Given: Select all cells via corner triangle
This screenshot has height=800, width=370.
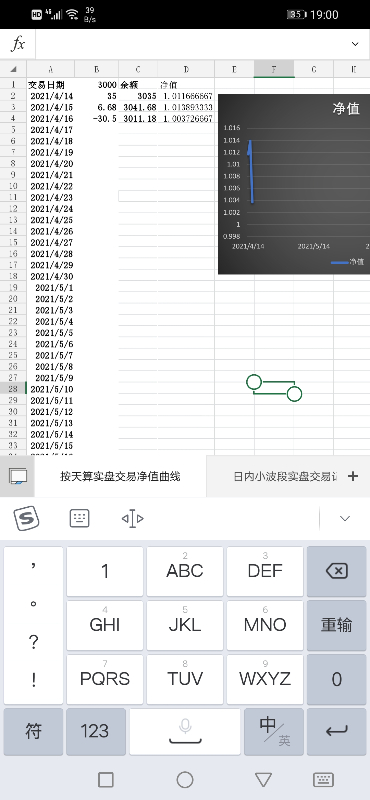Looking at the screenshot, I should [13, 69].
